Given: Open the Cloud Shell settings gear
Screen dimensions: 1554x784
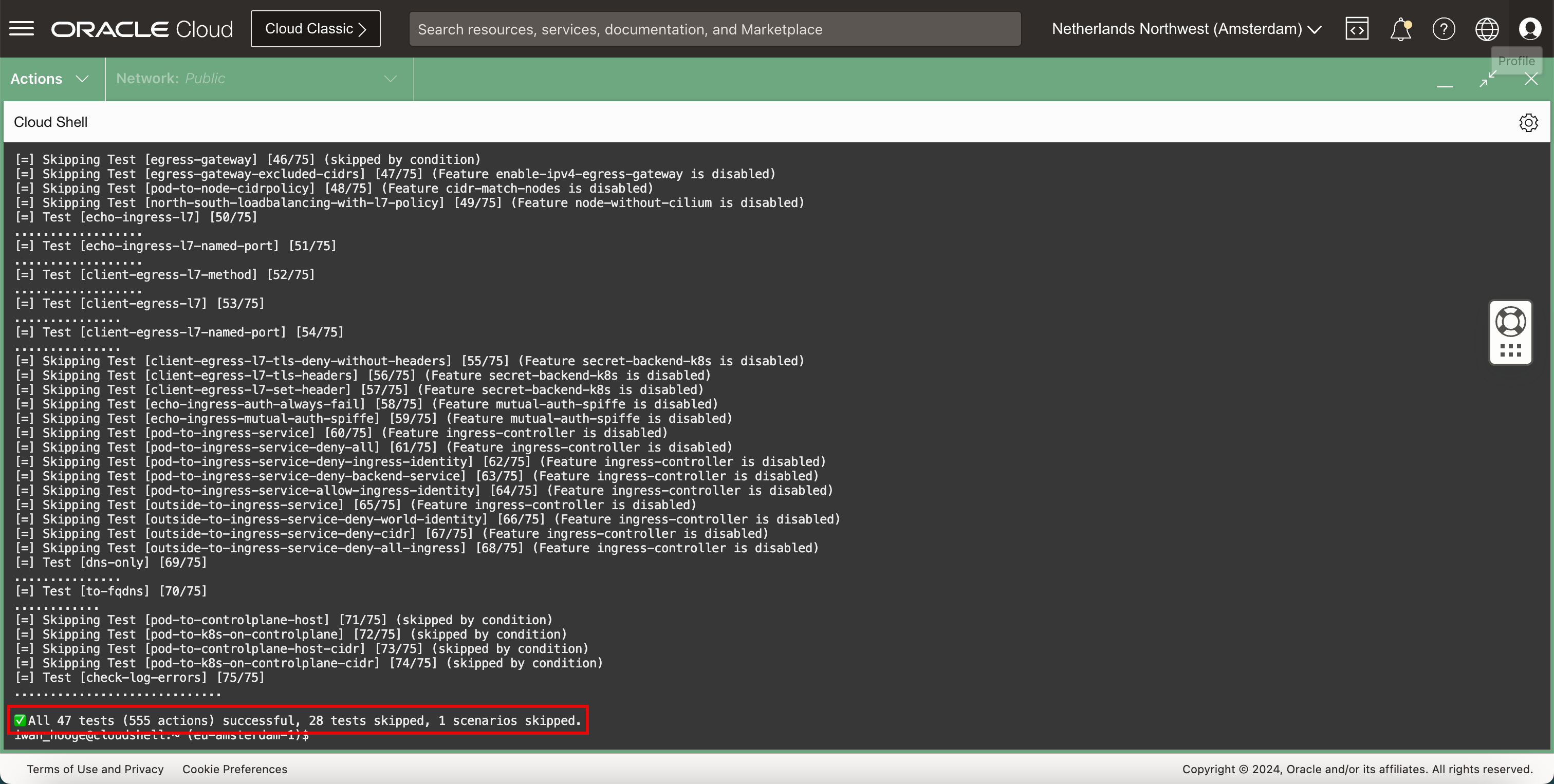Looking at the screenshot, I should click(1528, 122).
